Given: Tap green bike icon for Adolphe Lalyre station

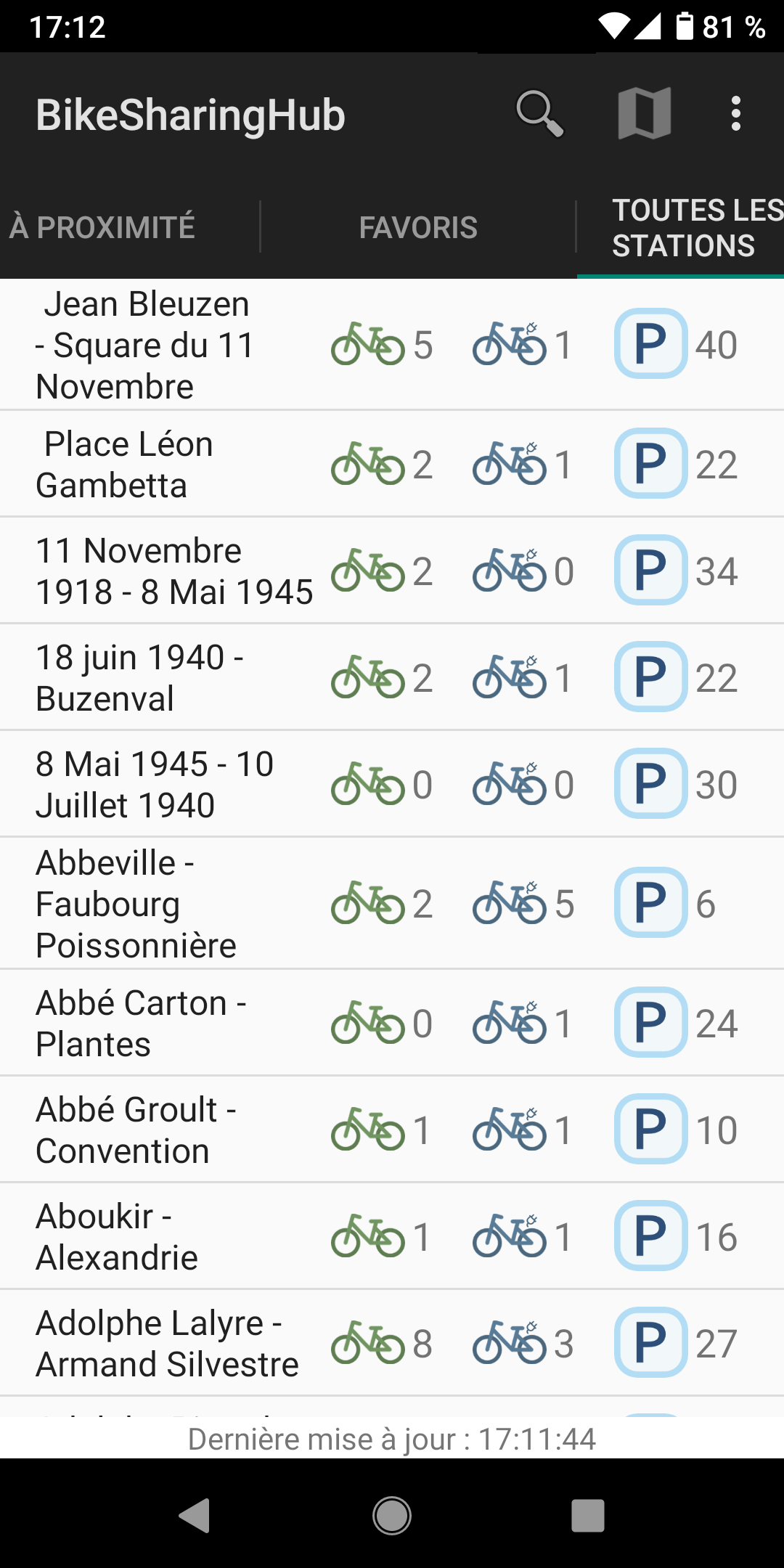Looking at the screenshot, I should [x=367, y=1342].
